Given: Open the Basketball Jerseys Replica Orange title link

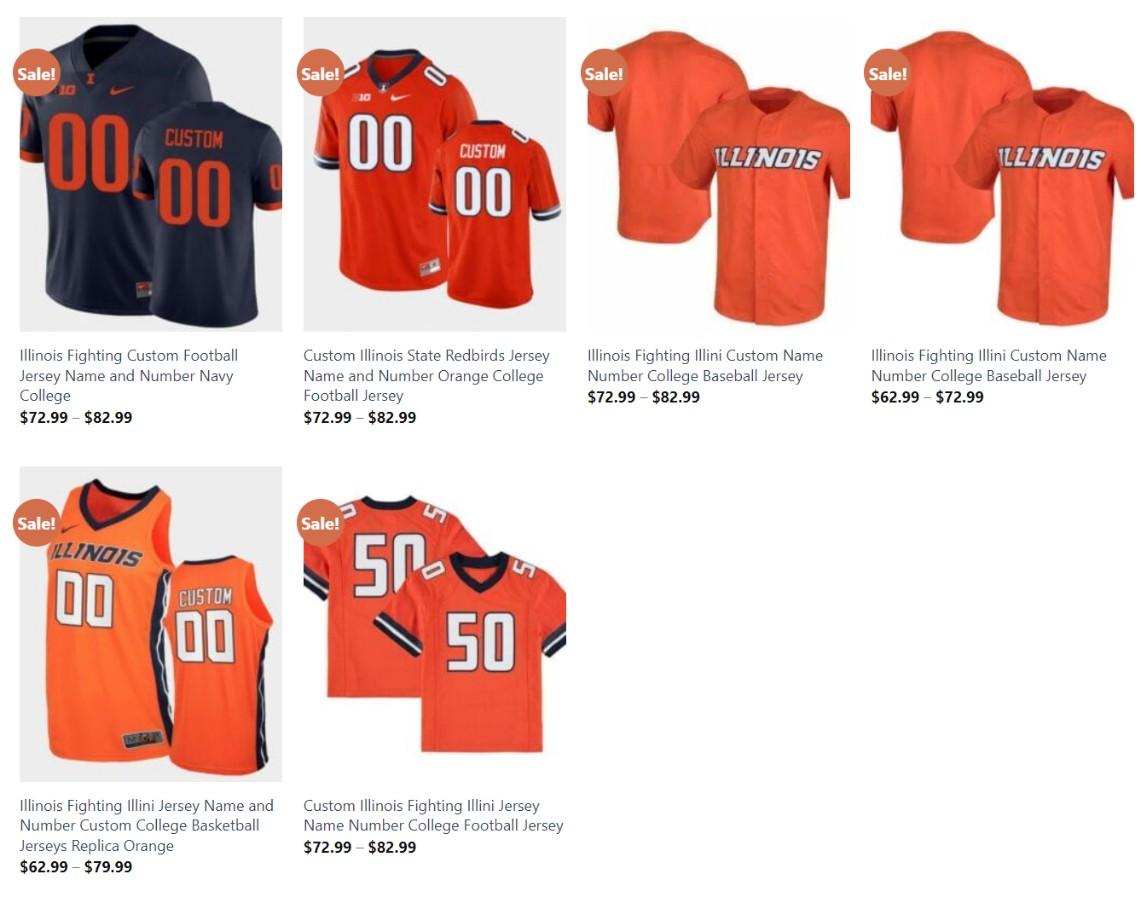Looking at the screenshot, I should point(146,825).
